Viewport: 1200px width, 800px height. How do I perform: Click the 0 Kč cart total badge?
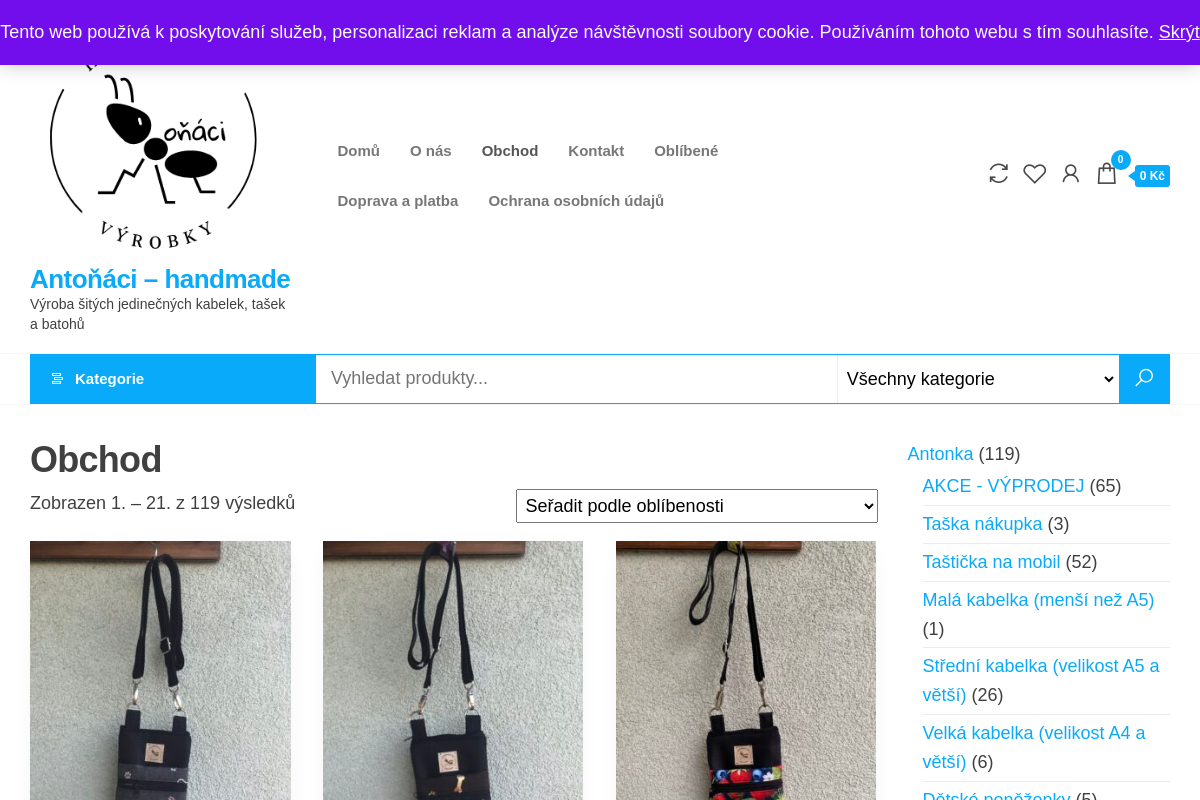click(x=1152, y=176)
